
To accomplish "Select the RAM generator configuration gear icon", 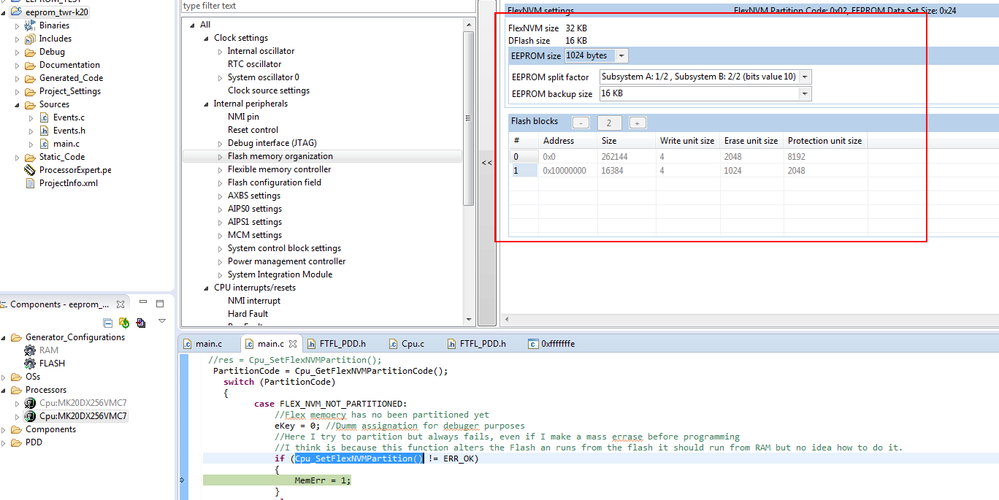I will point(30,350).
